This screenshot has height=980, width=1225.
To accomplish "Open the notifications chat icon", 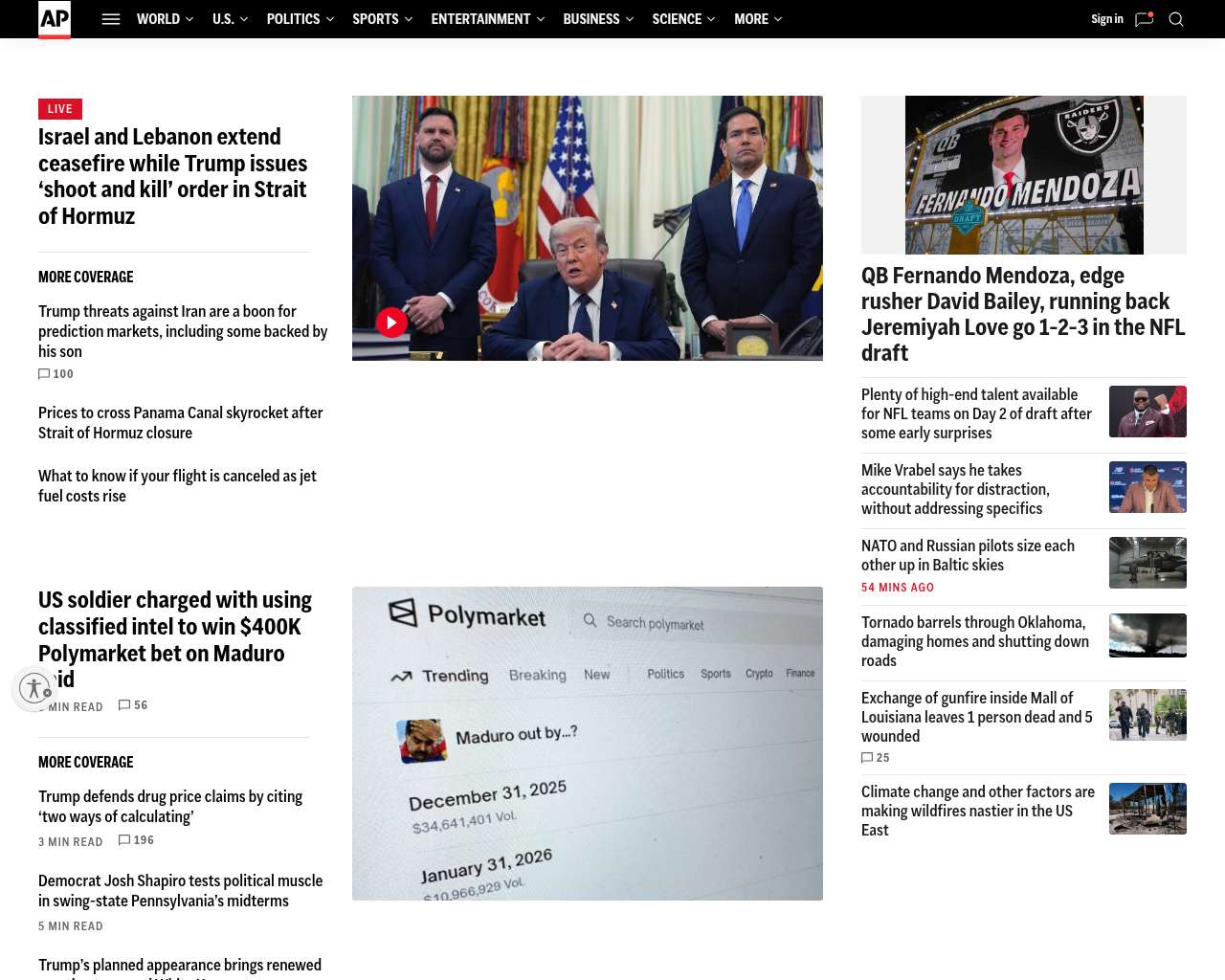I will 1144,19.
